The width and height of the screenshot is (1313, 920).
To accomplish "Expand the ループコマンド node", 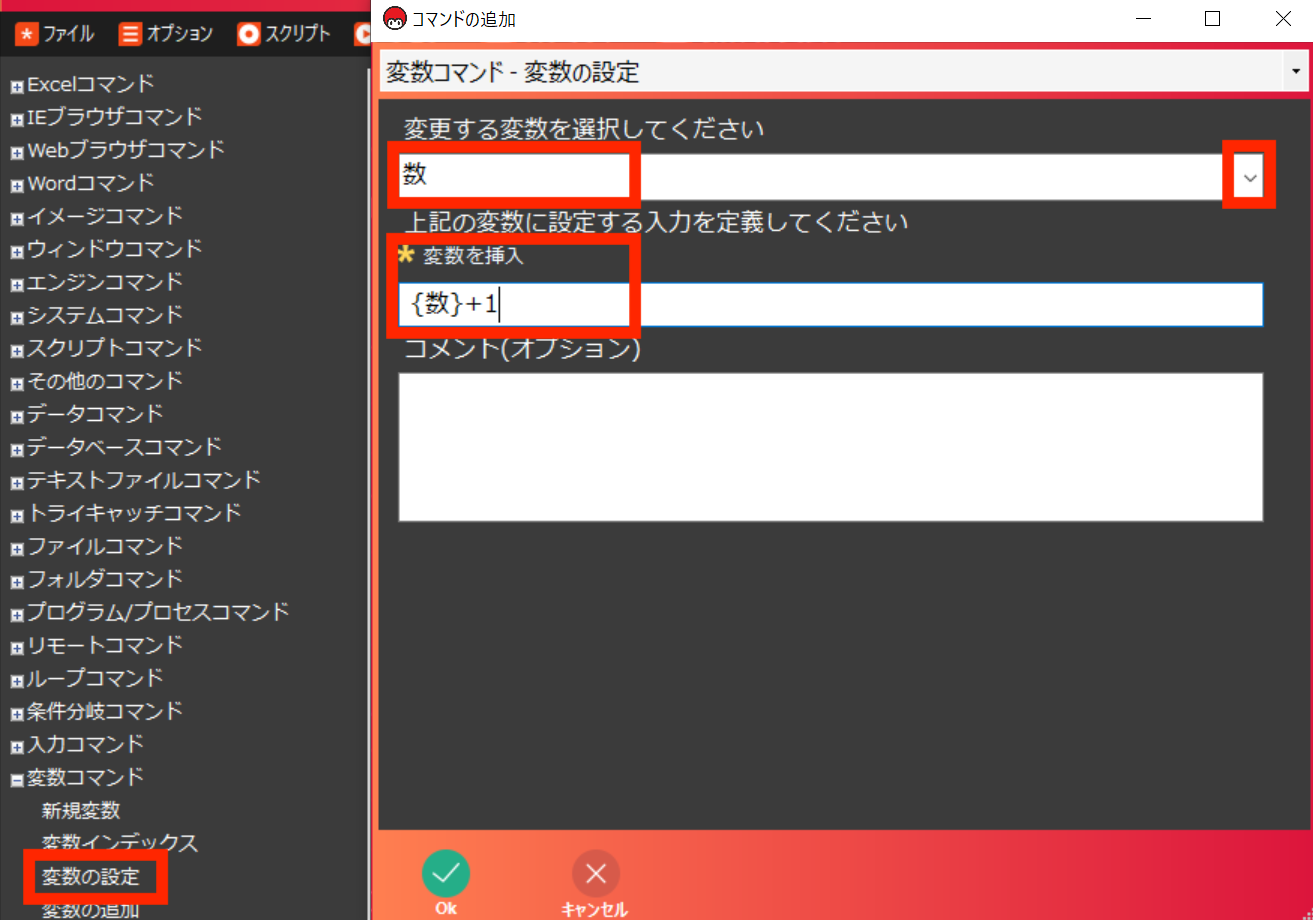I will pos(17,682).
